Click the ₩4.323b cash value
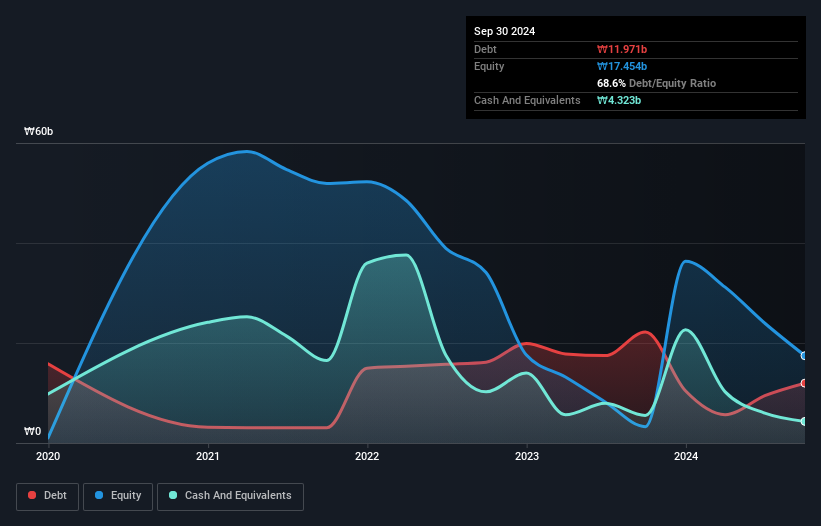 (x=619, y=100)
